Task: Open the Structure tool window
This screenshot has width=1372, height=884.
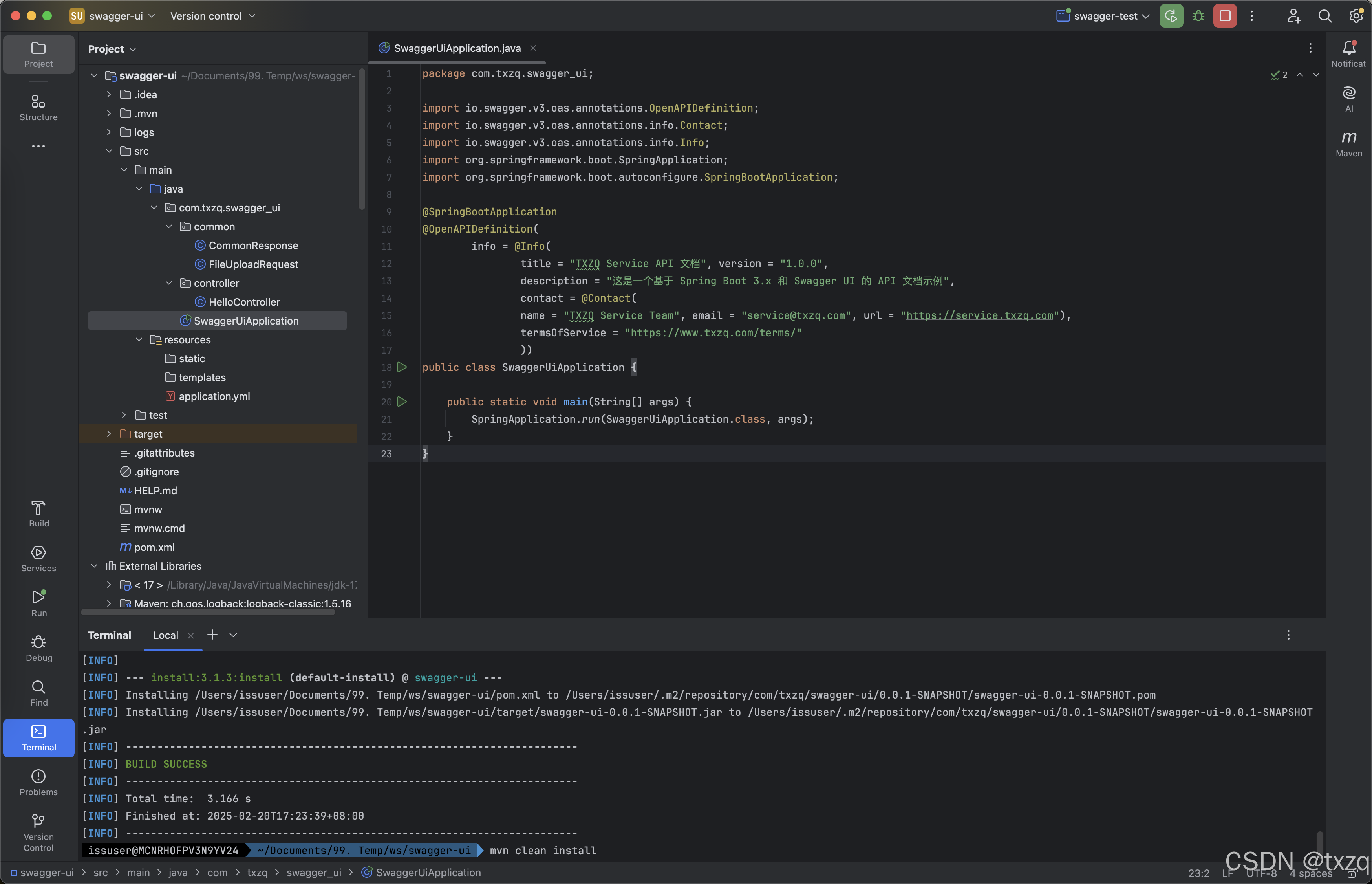Action: click(x=38, y=107)
